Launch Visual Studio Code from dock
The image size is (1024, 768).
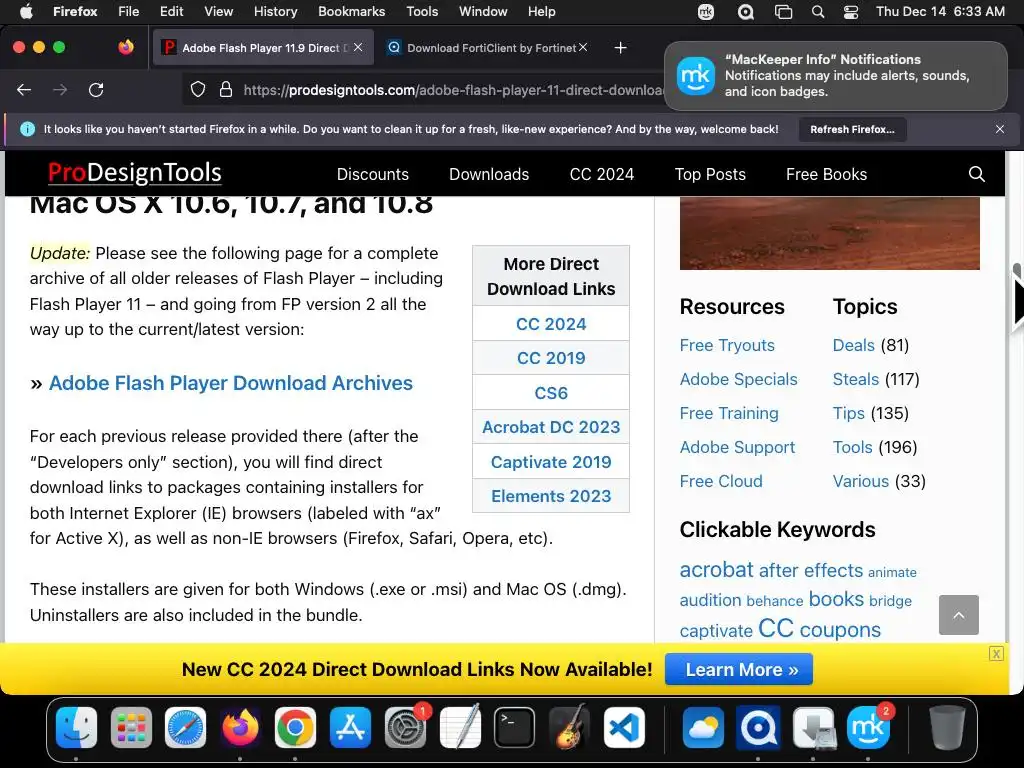pos(624,727)
